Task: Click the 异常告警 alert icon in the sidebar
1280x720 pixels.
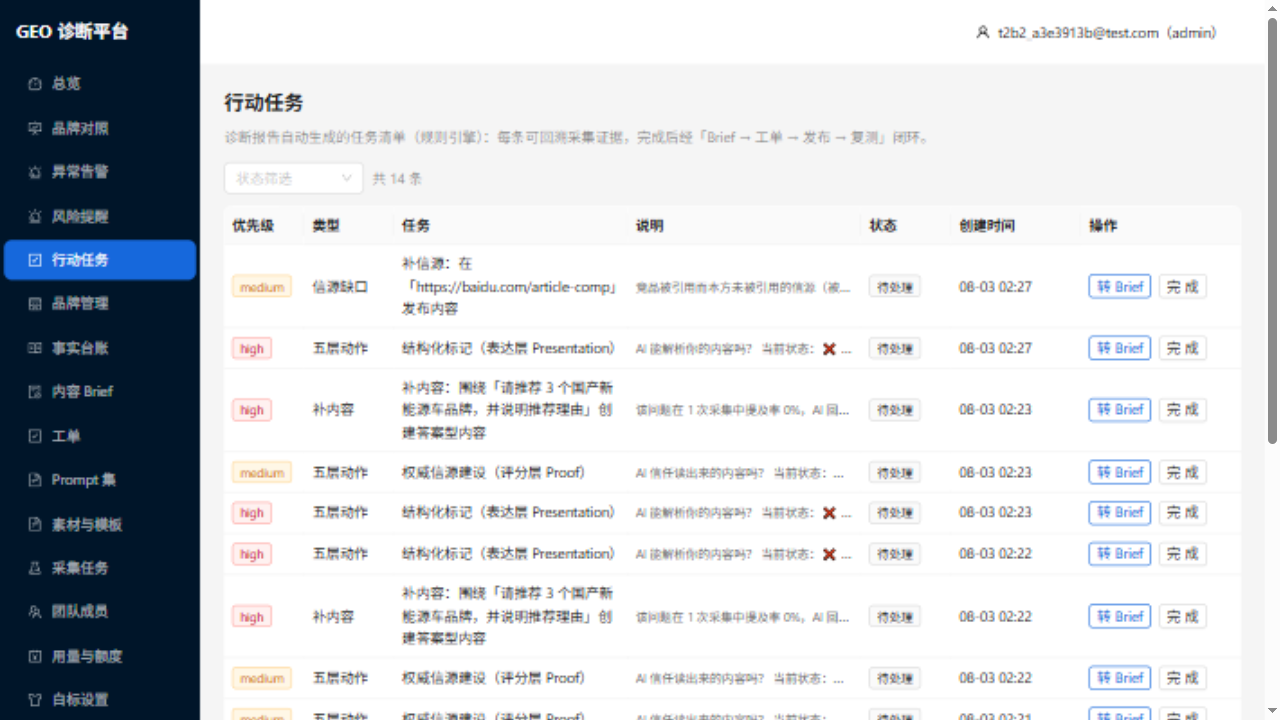Action: [x=35, y=172]
